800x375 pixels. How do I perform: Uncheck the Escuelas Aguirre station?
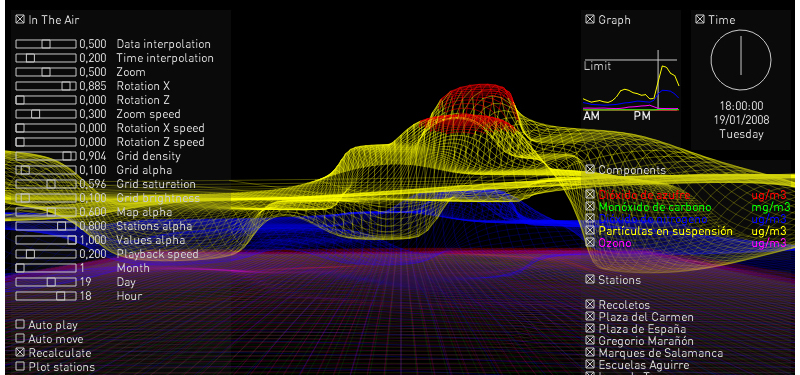click(590, 364)
